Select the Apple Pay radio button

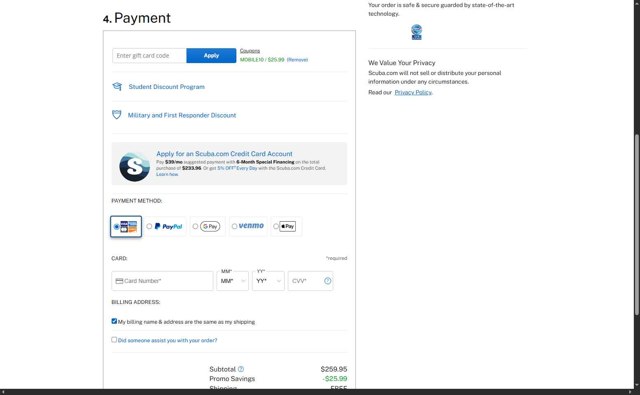(276, 226)
